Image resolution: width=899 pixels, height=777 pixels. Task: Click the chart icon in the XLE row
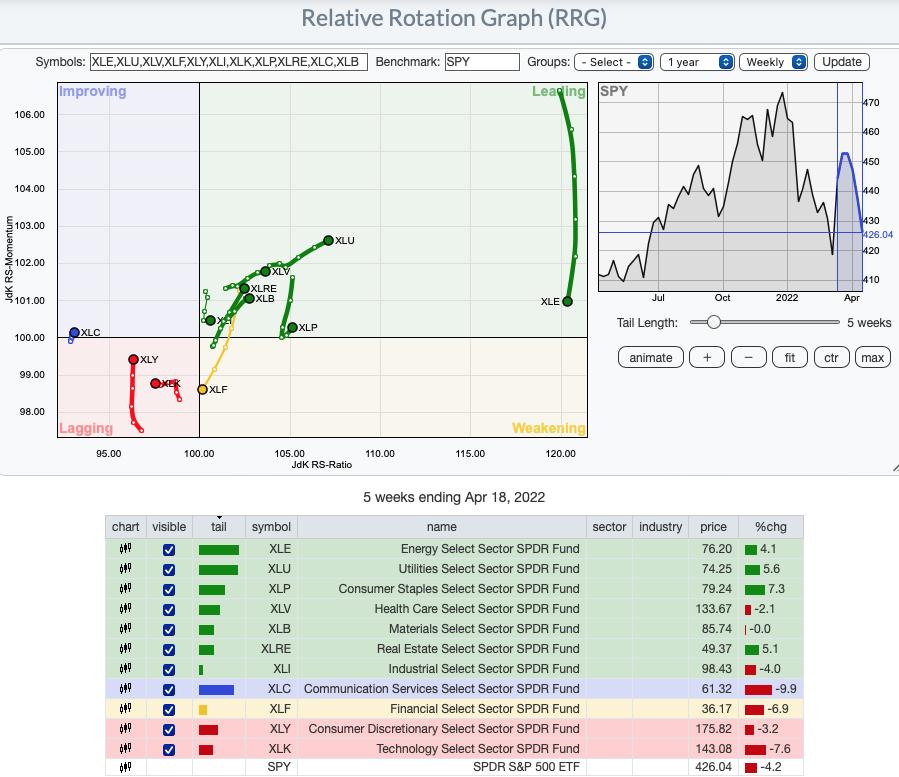(126, 549)
